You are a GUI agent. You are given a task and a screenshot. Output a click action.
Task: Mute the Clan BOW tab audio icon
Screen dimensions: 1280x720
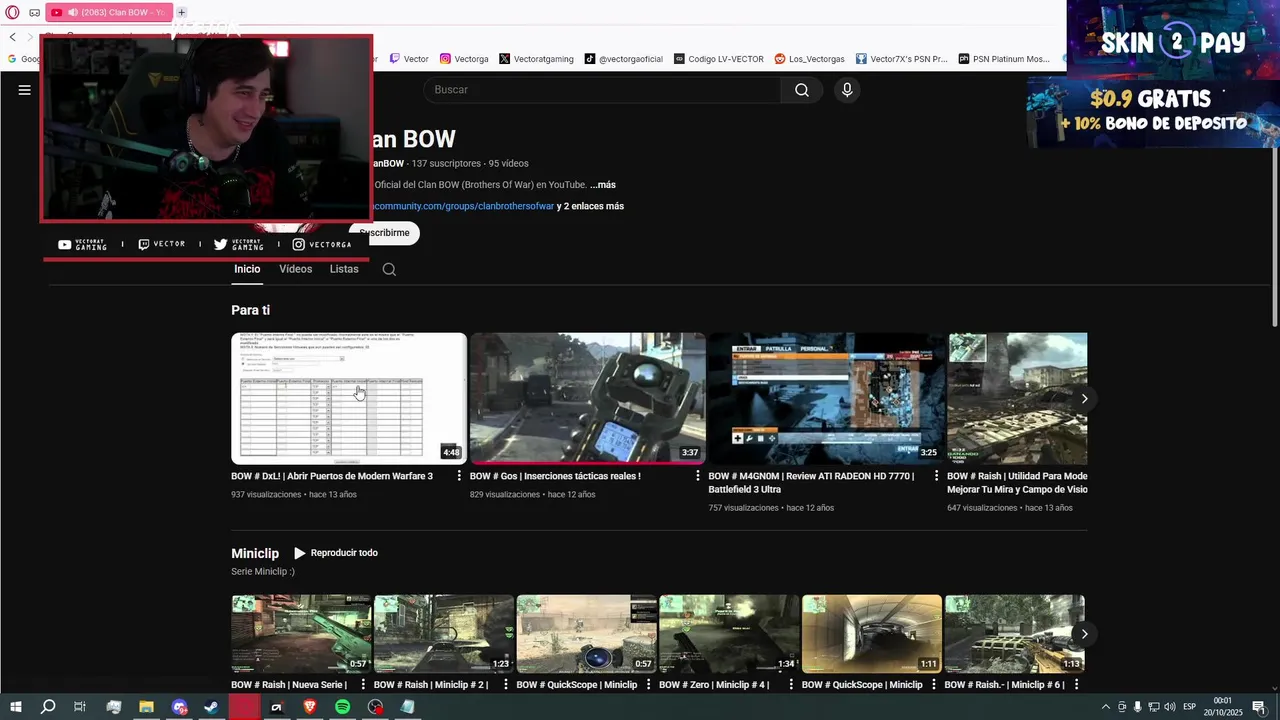(x=73, y=12)
